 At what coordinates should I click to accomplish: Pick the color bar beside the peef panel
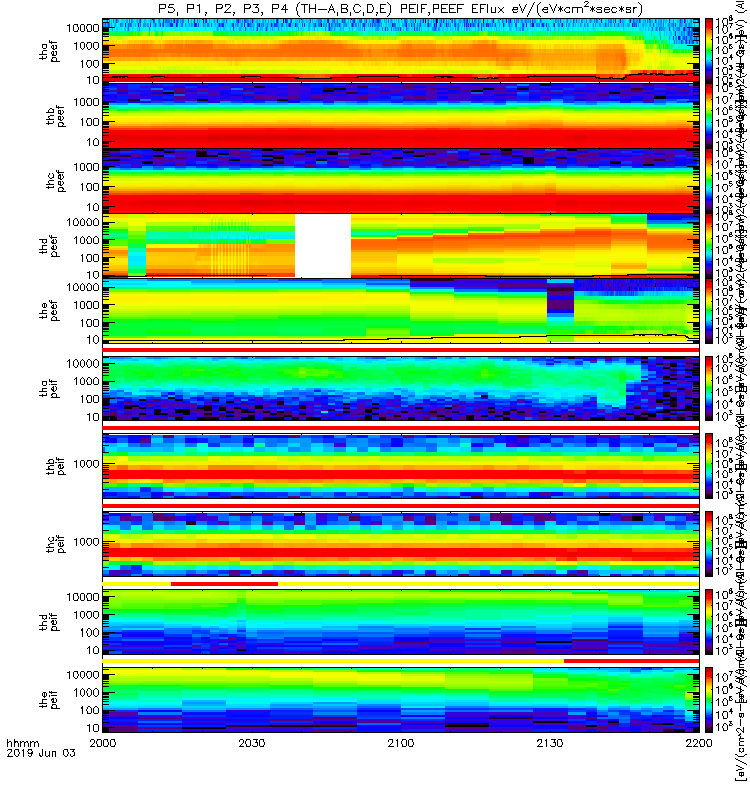(709, 311)
